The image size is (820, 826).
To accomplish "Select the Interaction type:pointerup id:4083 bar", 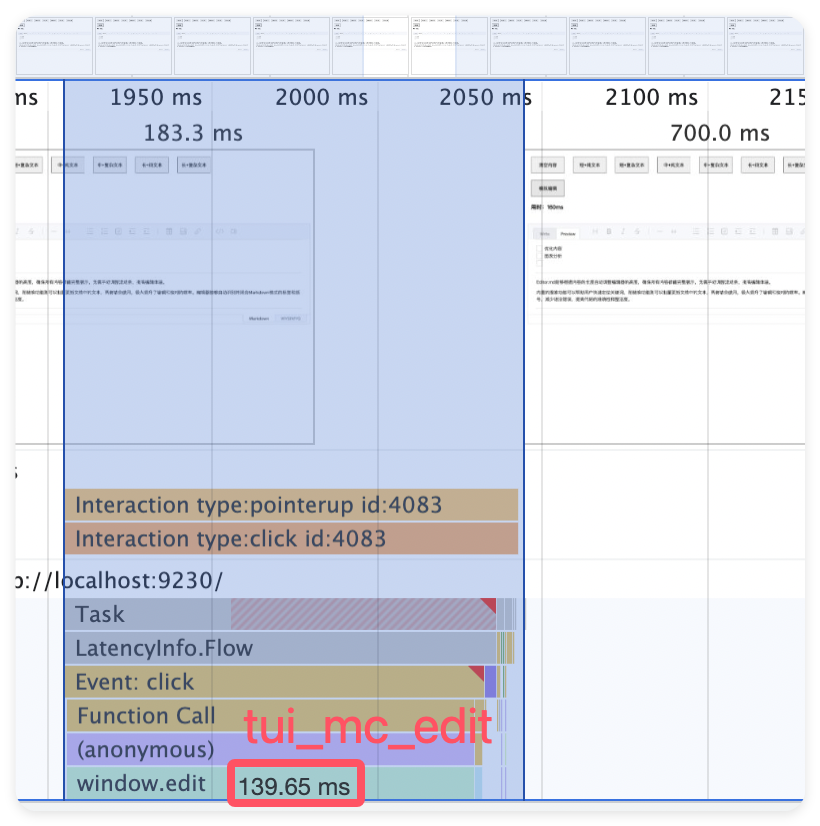I will 291,505.
